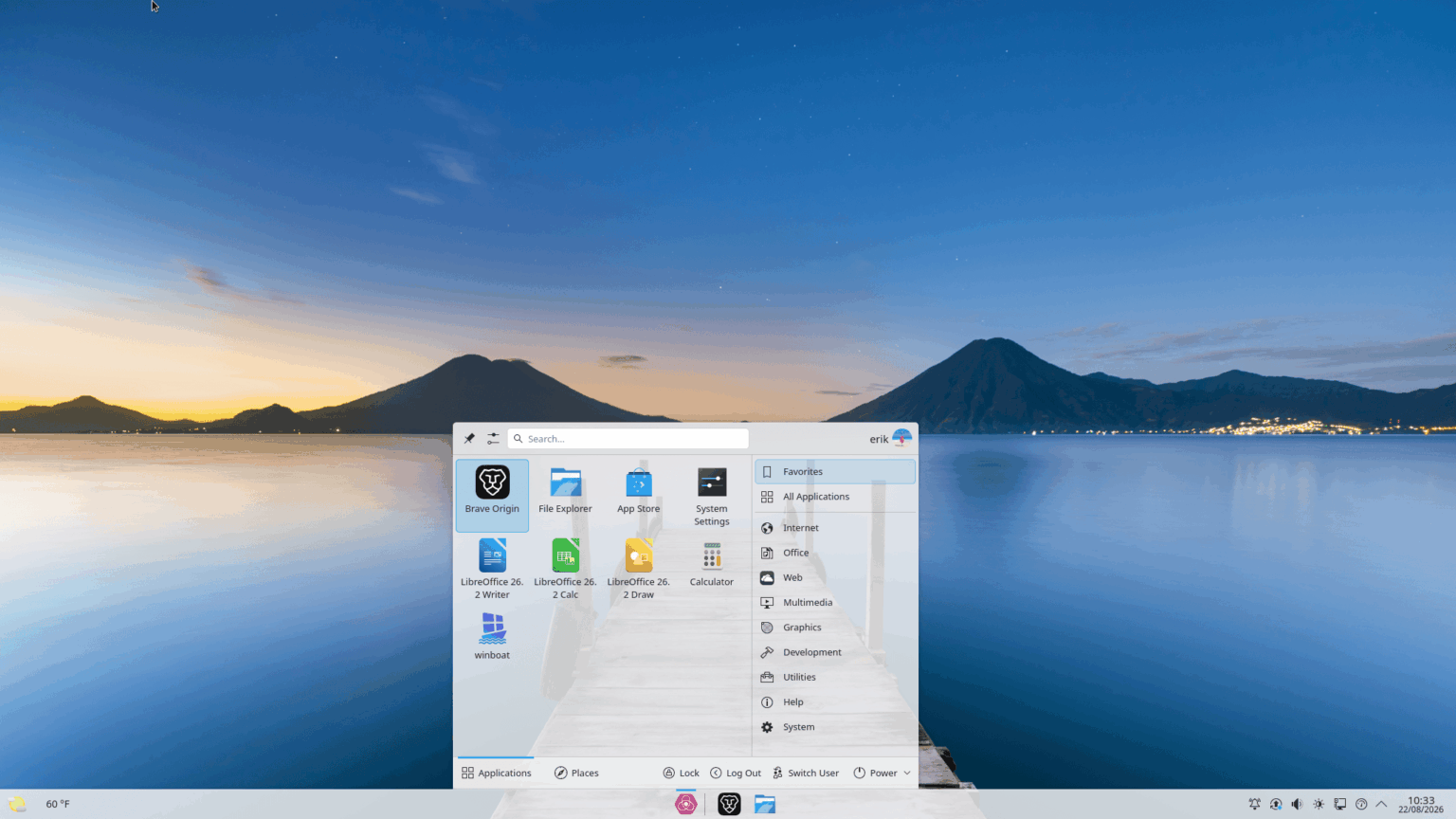This screenshot has width=1456, height=819.
Task: Launch LibreOffice Calc
Action: 565,569
